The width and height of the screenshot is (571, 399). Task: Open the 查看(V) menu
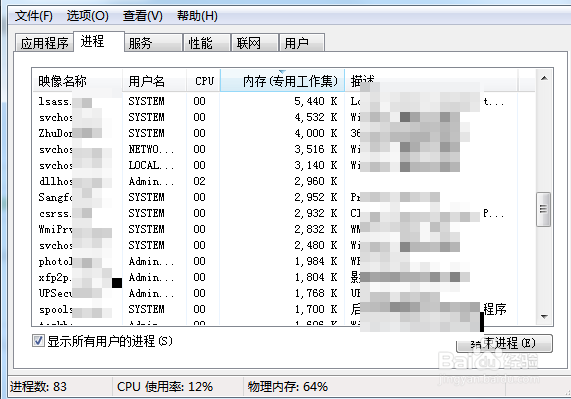[x=142, y=16]
